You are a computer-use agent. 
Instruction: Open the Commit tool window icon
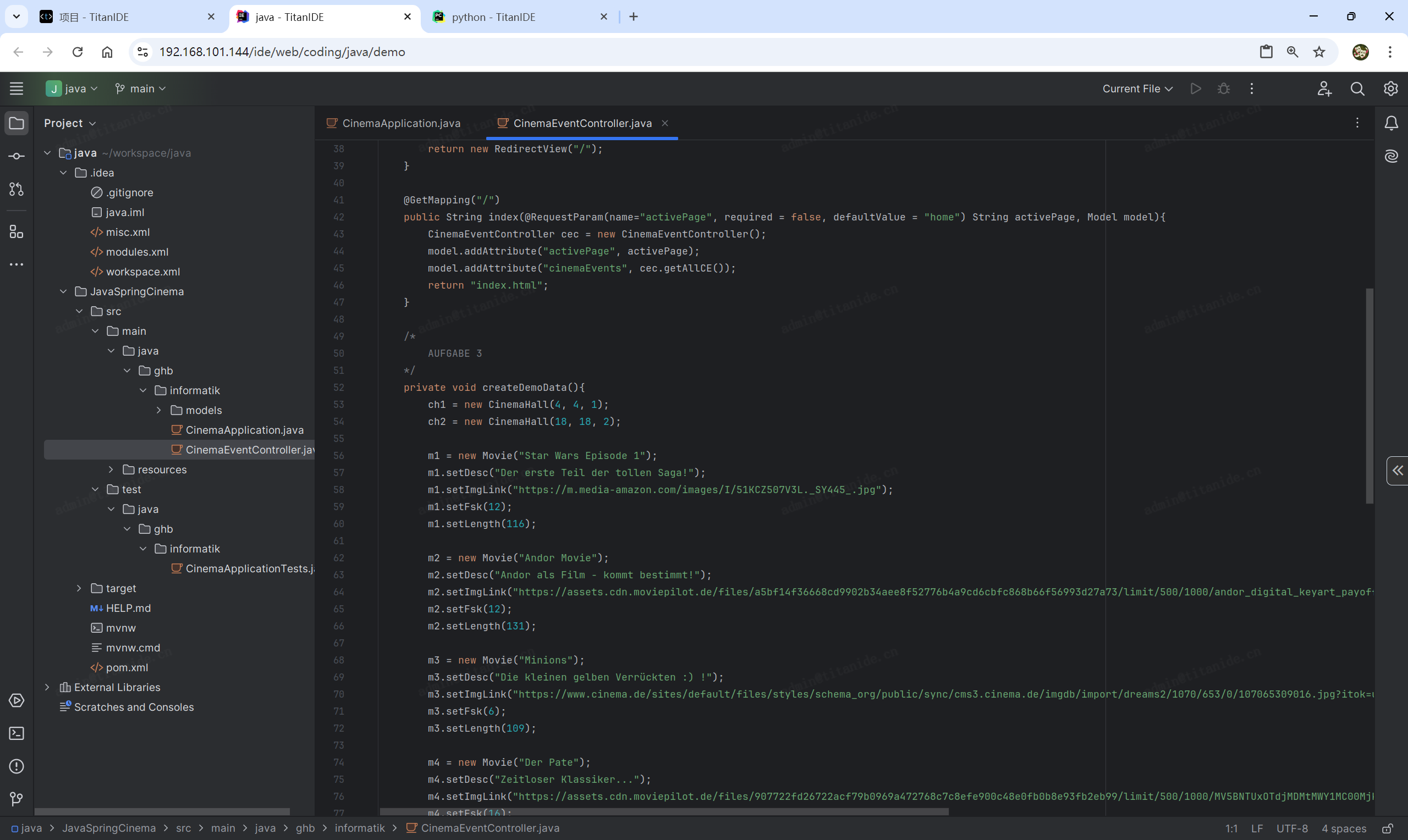(x=16, y=156)
